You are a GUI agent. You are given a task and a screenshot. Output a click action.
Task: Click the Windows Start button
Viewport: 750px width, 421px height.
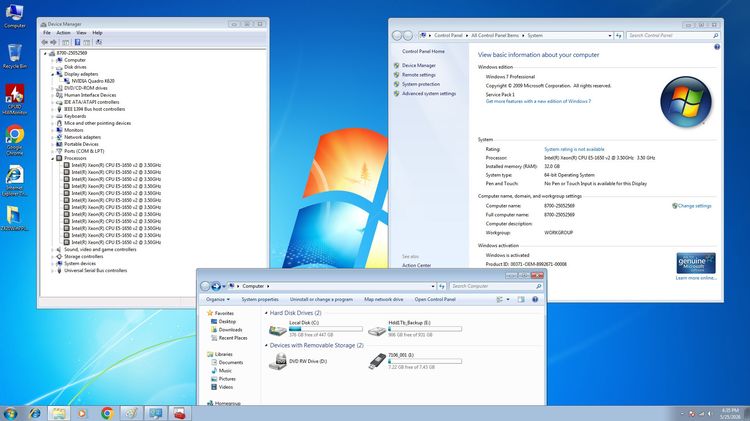[x=11, y=413]
